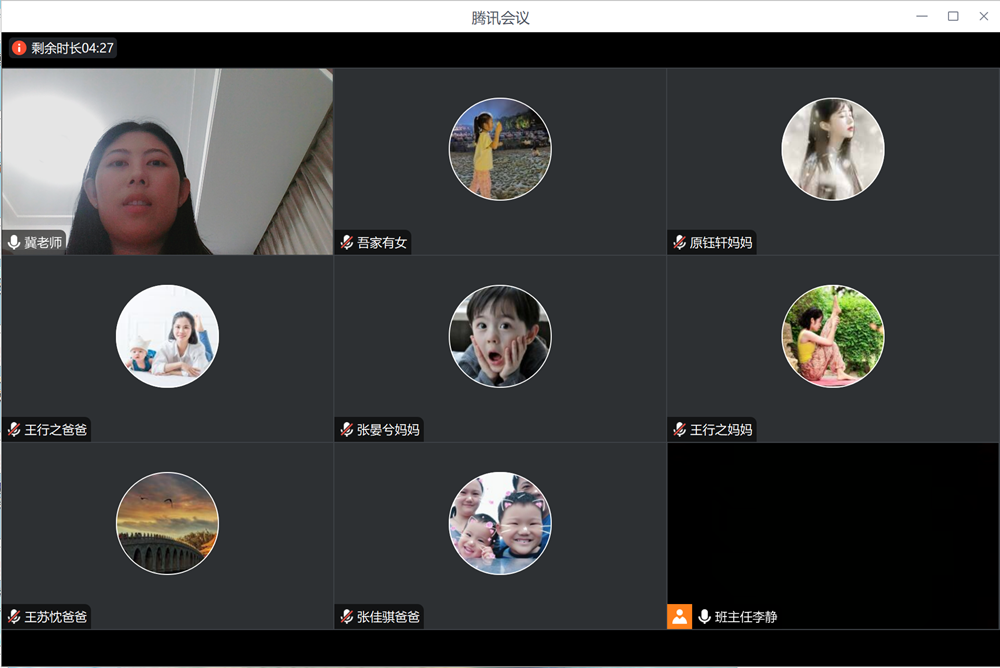Click the 王苏忱爸爸 name label
The image size is (1000, 668).
(55, 616)
